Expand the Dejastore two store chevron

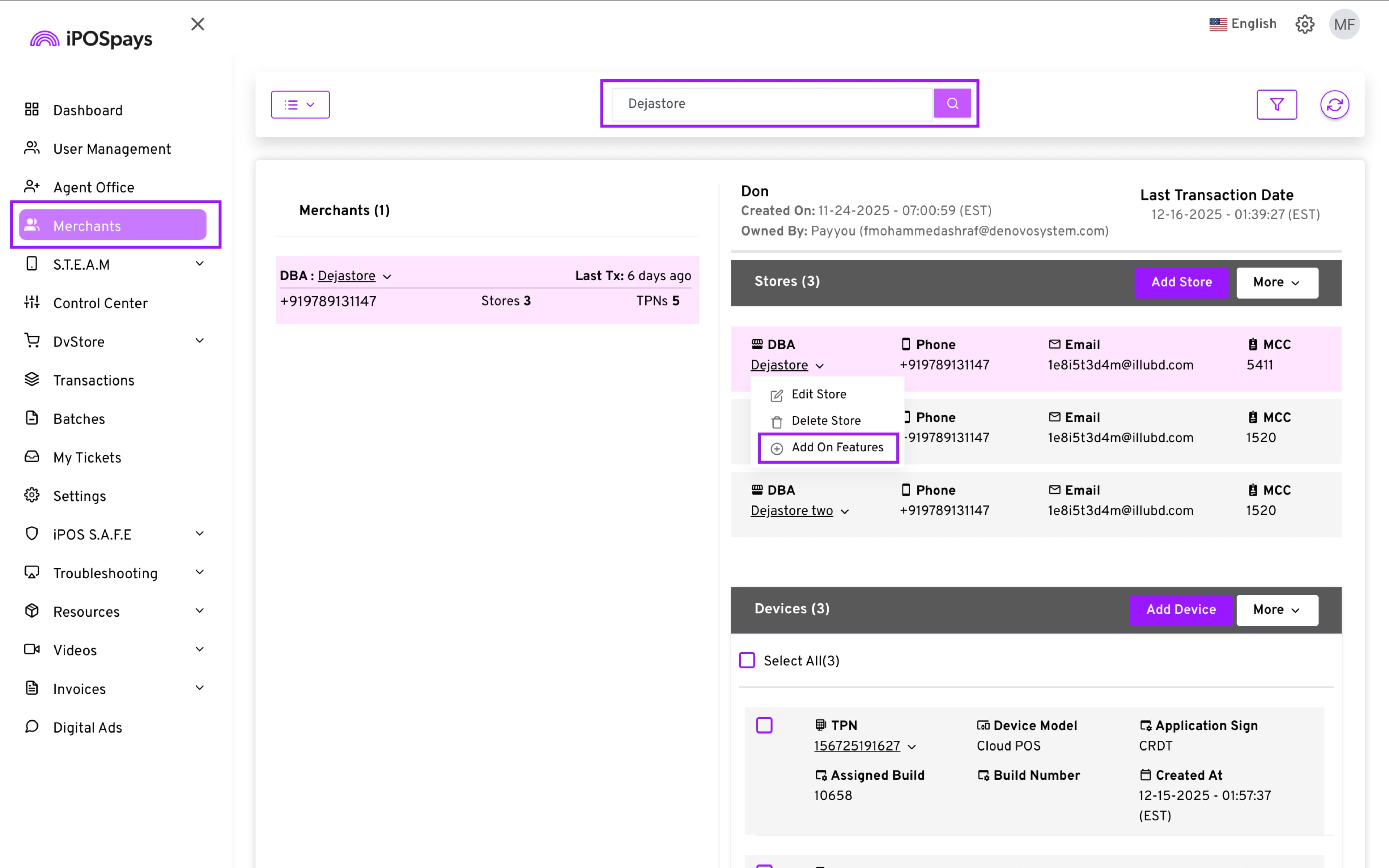coord(845,511)
